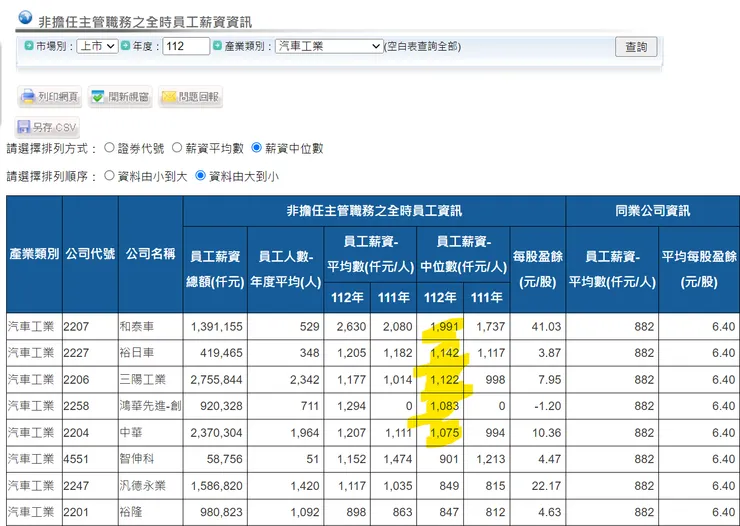
Task: Click the 員工薪資總額(仟元) column header
Action: tap(215, 269)
